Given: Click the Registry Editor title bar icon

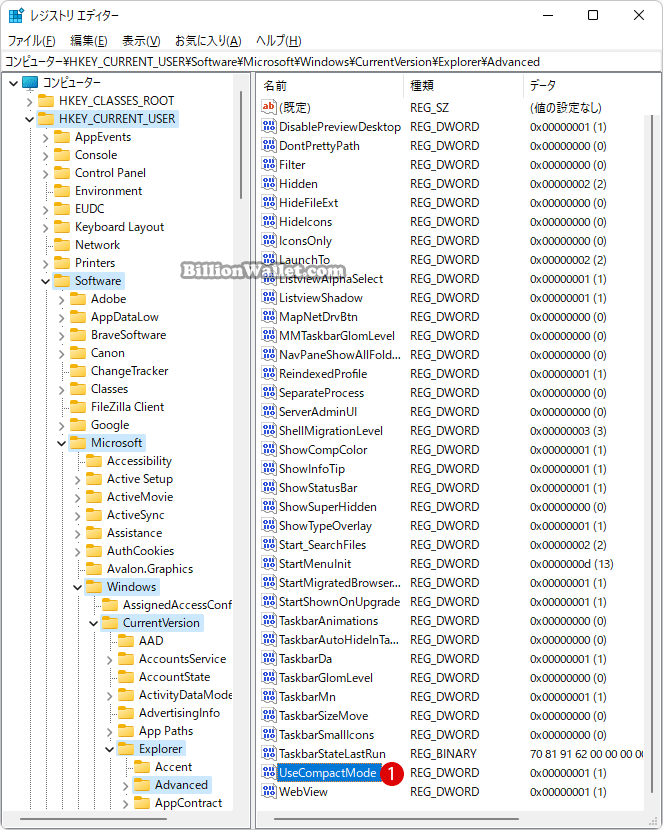Looking at the screenshot, I should pyautogui.click(x=16, y=15).
